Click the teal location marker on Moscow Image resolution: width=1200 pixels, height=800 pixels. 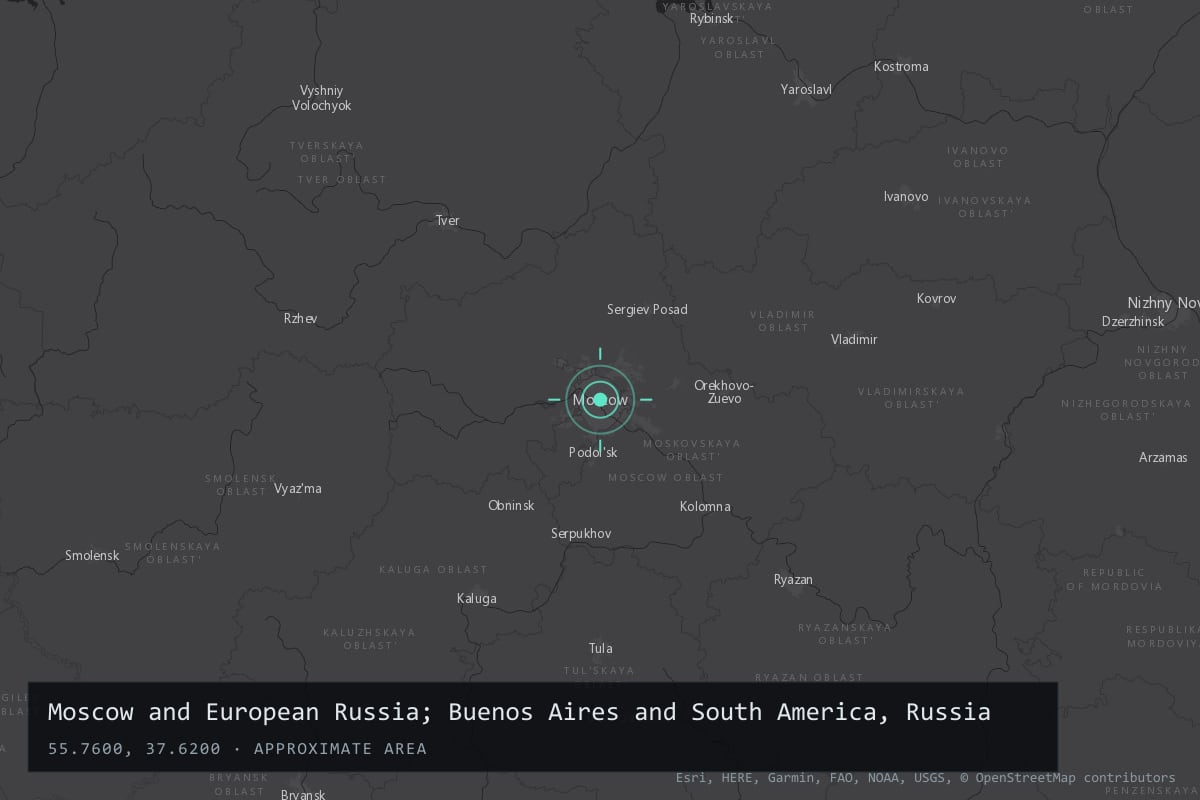(x=600, y=399)
